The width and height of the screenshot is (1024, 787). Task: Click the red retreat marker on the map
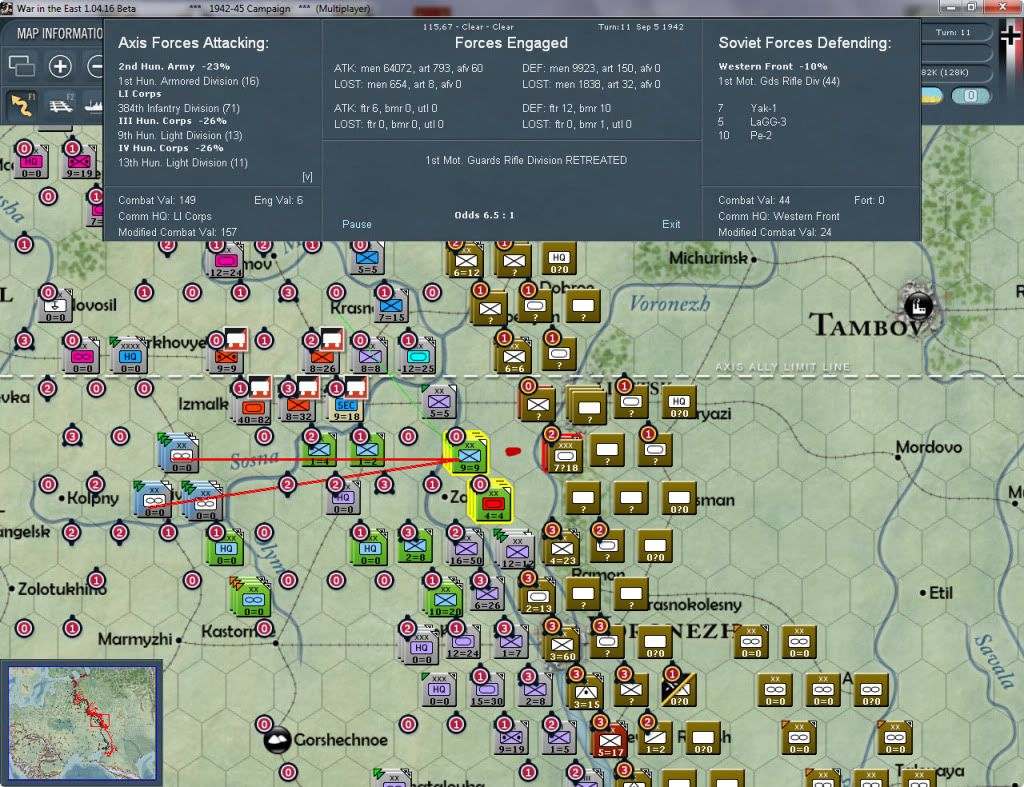click(x=513, y=451)
